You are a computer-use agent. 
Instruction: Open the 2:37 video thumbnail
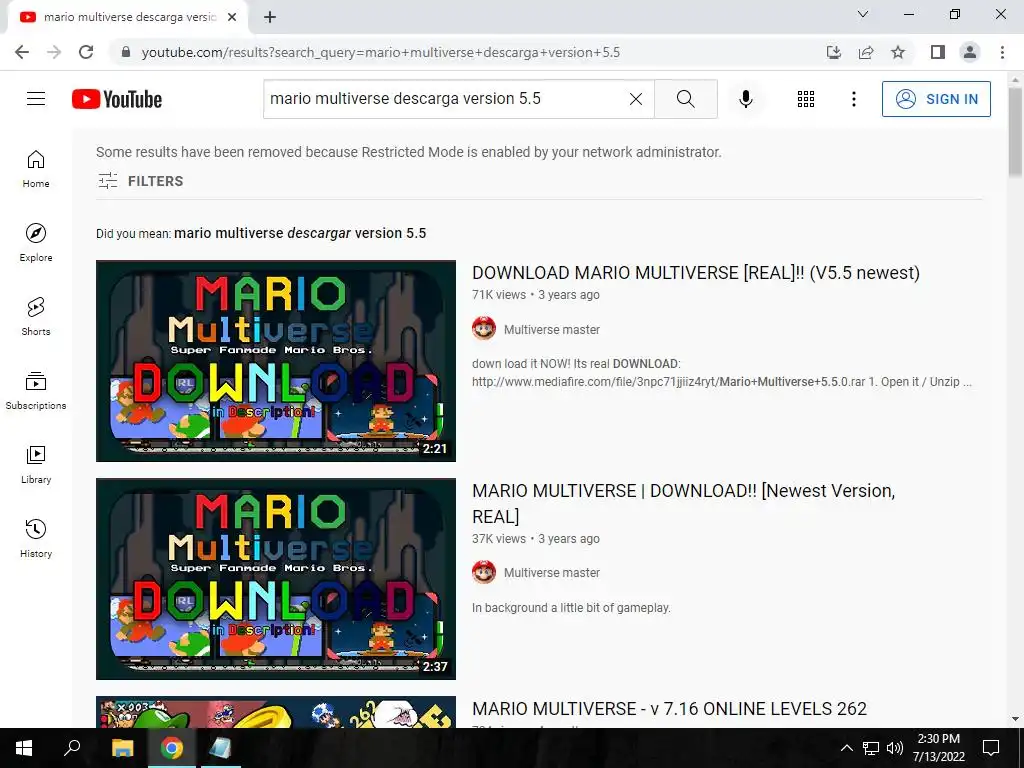click(x=276, y=579)
